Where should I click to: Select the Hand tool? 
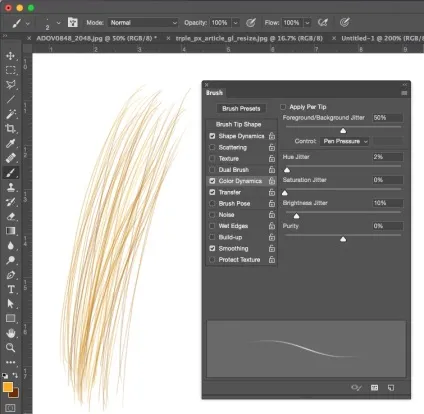click(x=10, y=333)
